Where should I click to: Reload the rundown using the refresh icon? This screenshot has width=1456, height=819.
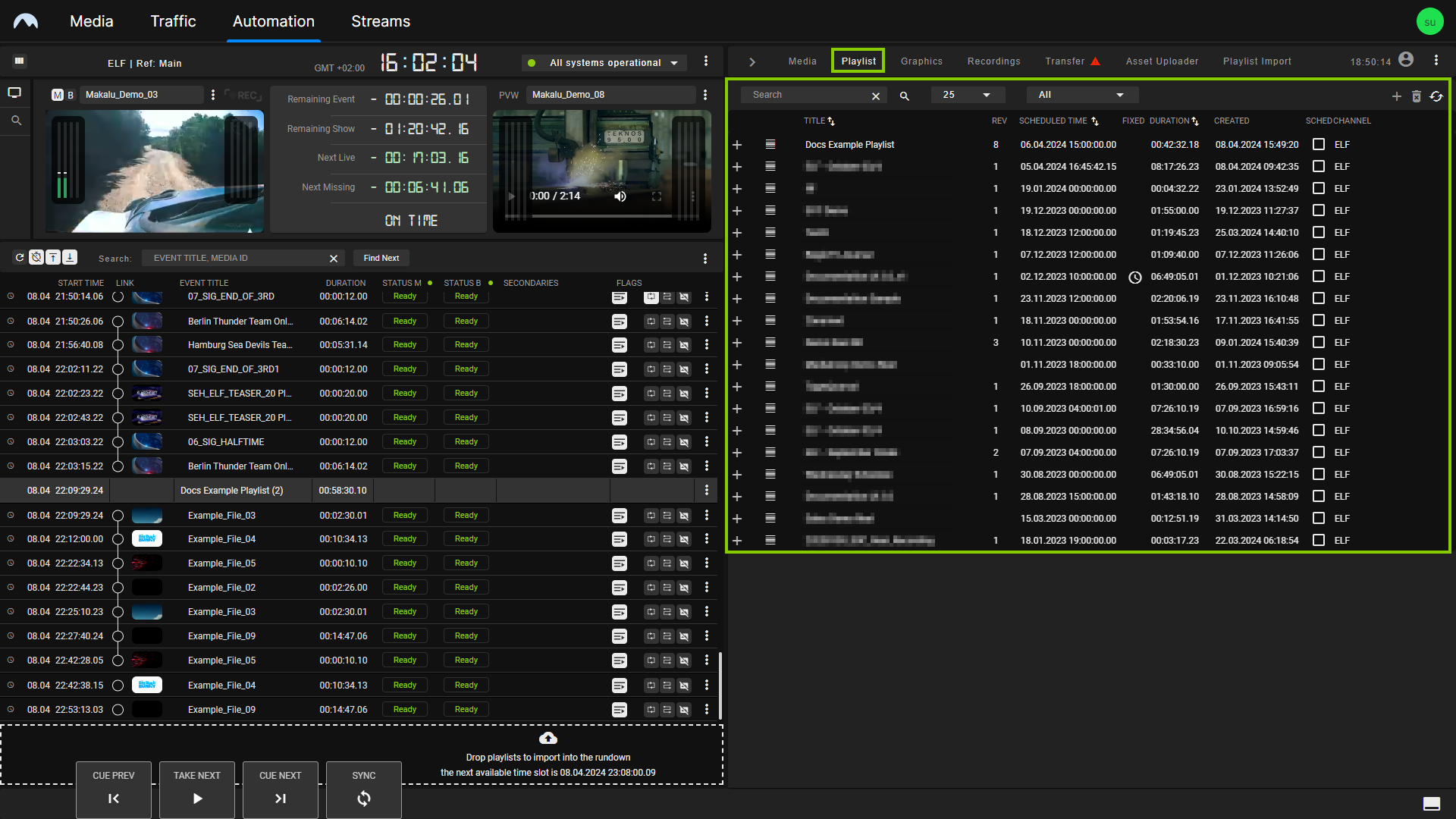point(20,257)
